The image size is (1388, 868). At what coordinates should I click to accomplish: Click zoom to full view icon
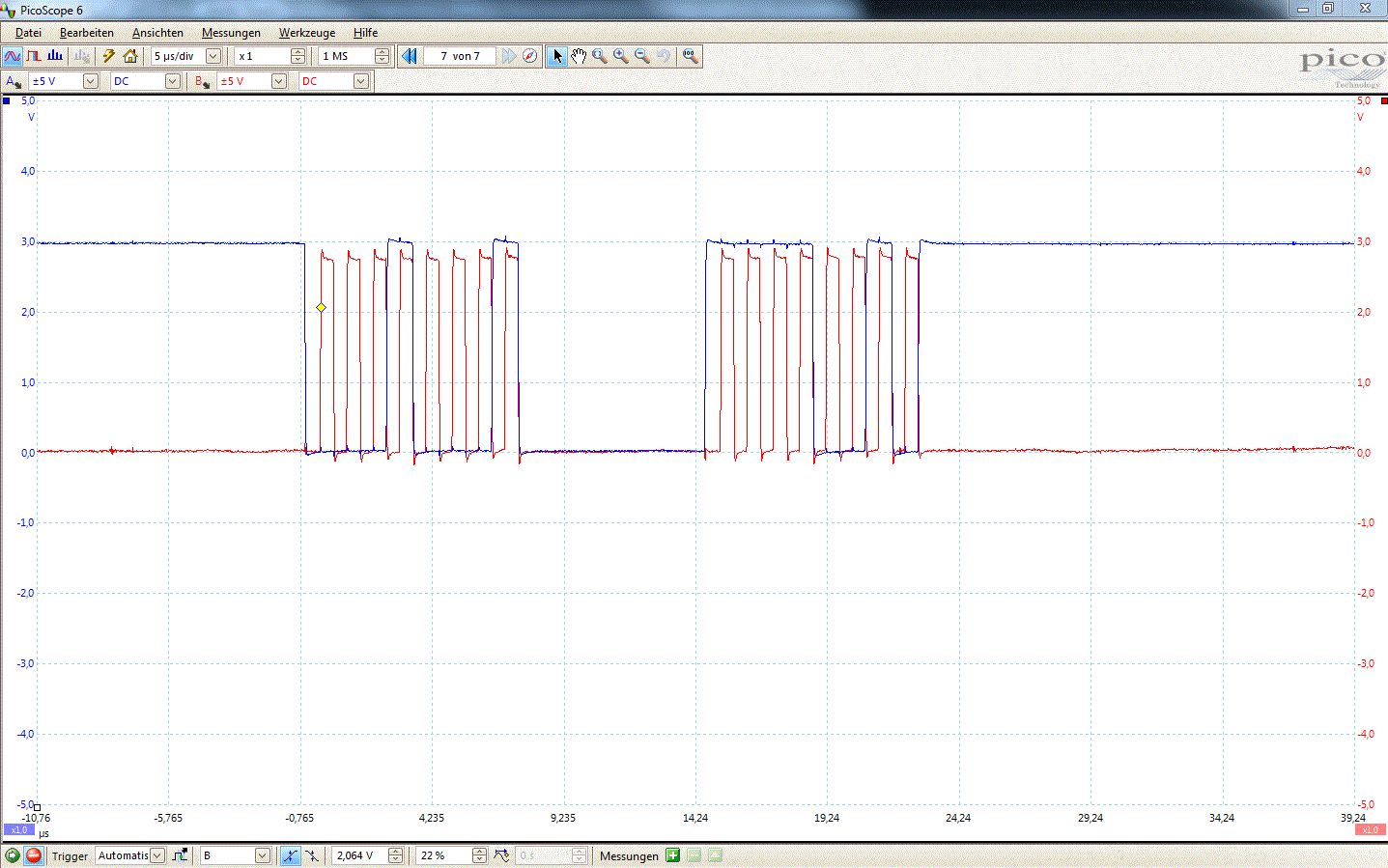pos(690,56)
